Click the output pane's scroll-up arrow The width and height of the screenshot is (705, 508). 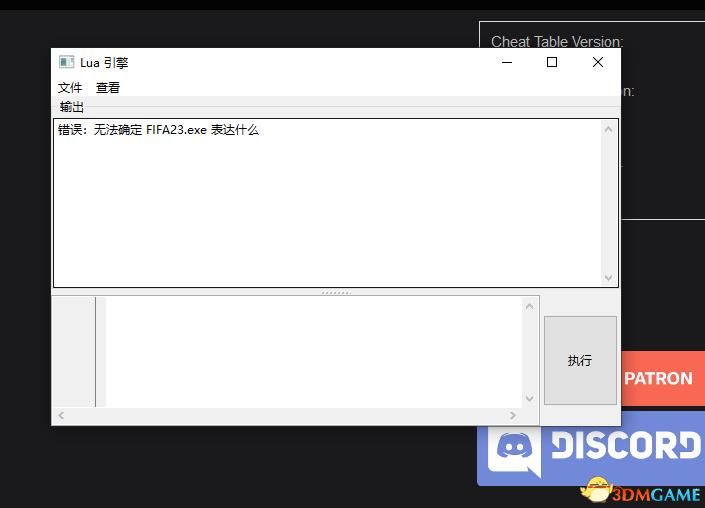[x=609, y=129]
